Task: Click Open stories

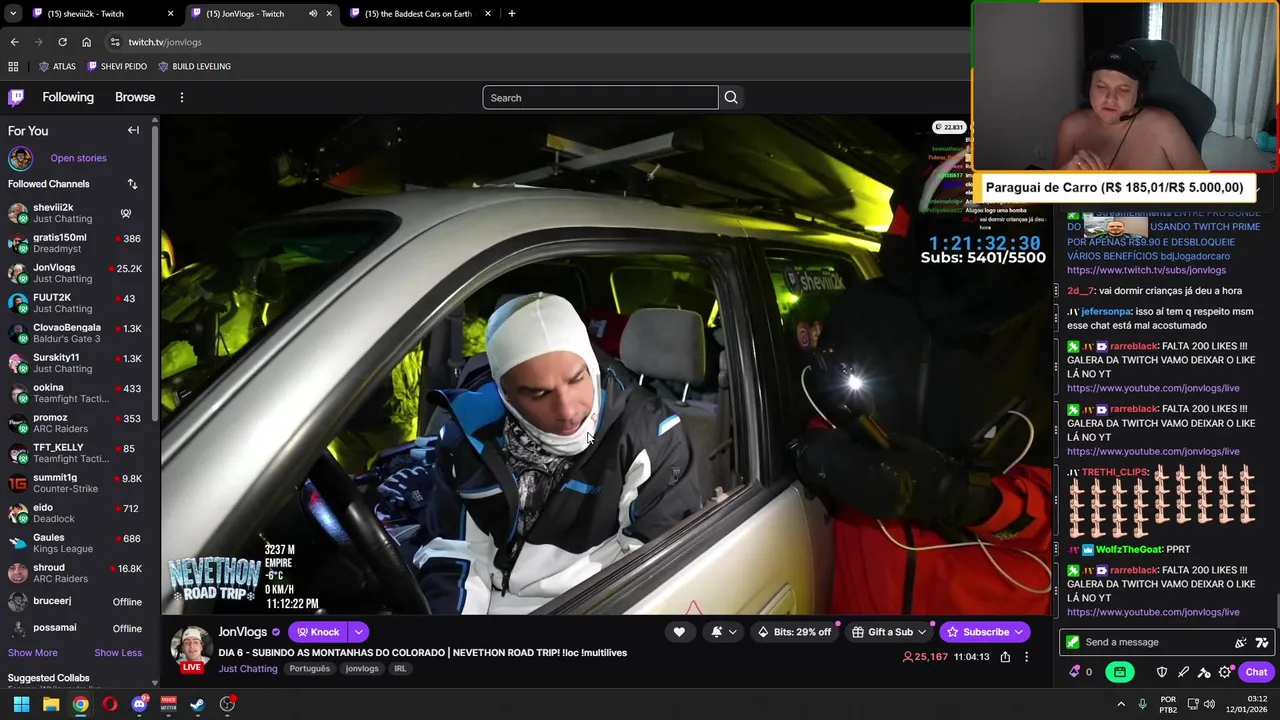Action: coord(78,158)
